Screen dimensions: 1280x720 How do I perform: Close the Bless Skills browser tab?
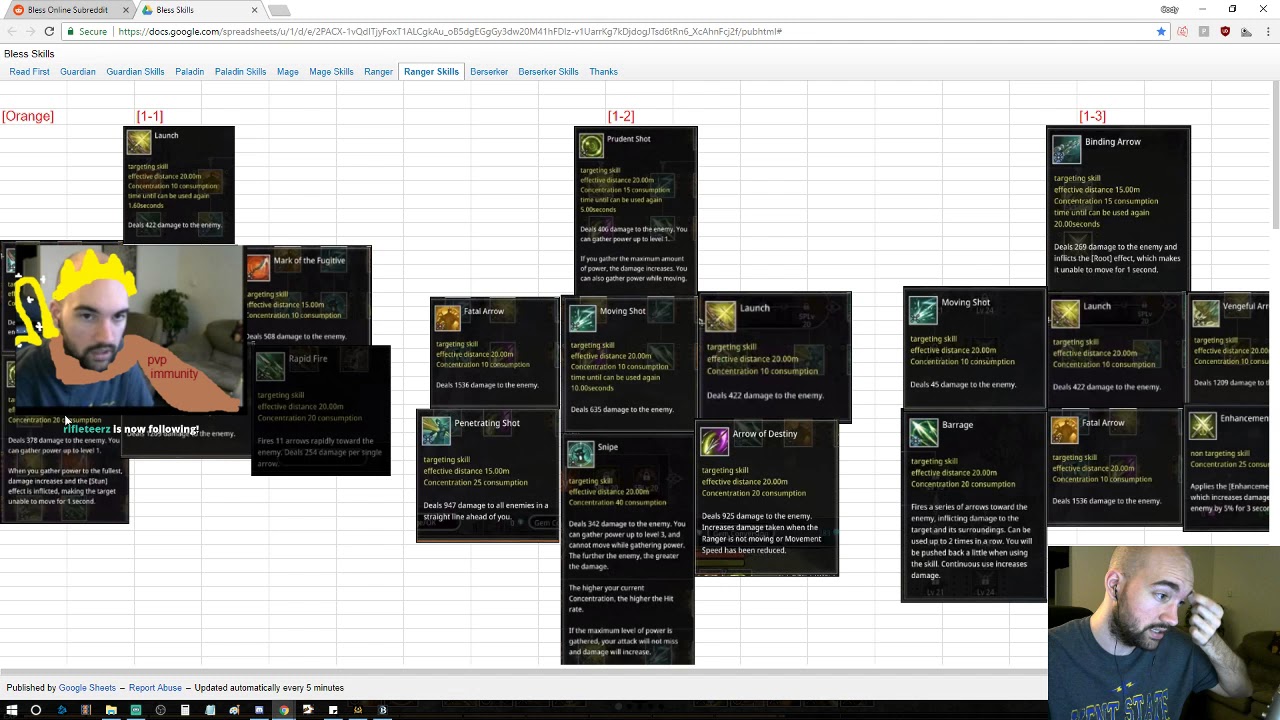(x=254, y=10)
